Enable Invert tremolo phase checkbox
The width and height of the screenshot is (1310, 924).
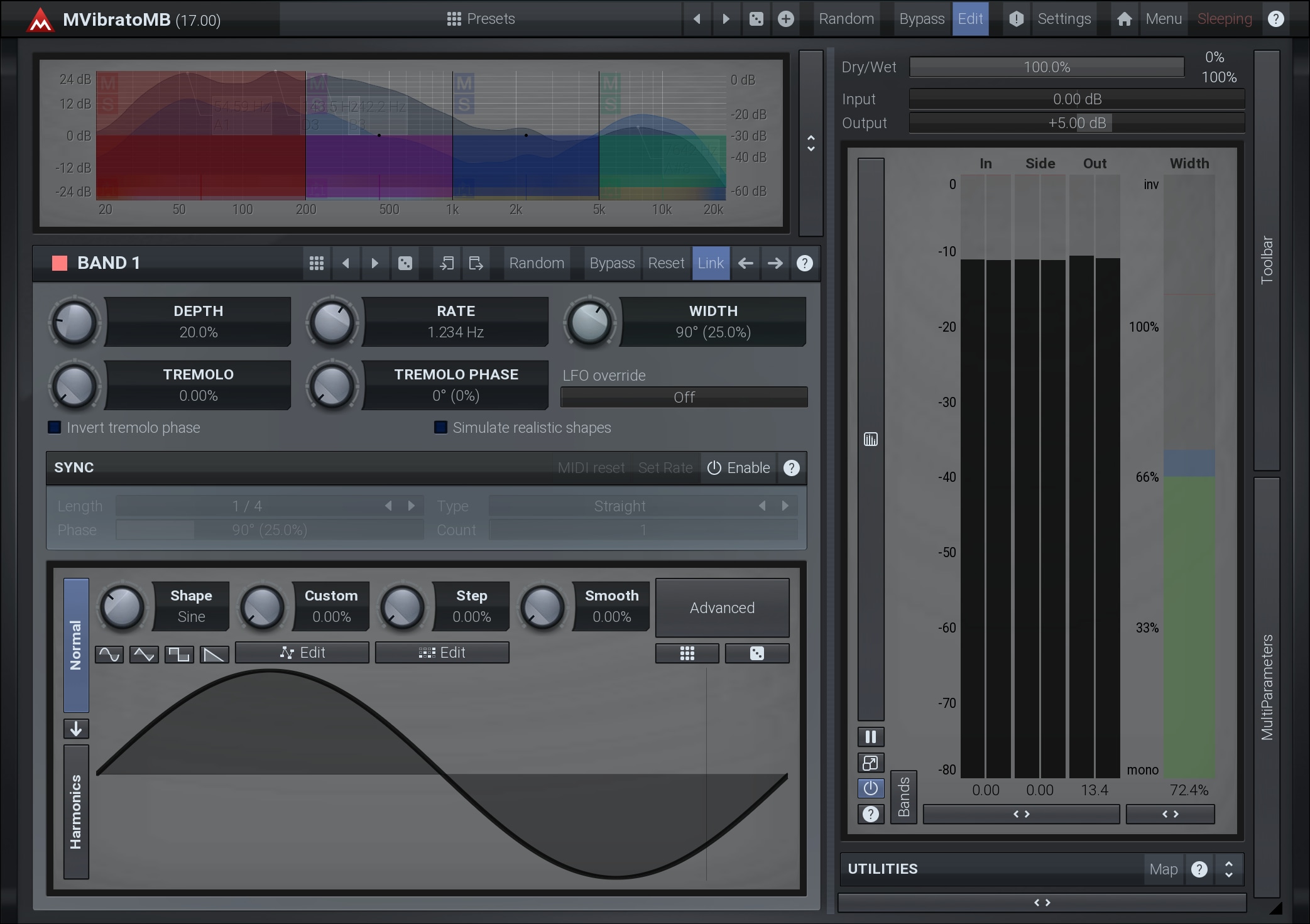[55, 428]
